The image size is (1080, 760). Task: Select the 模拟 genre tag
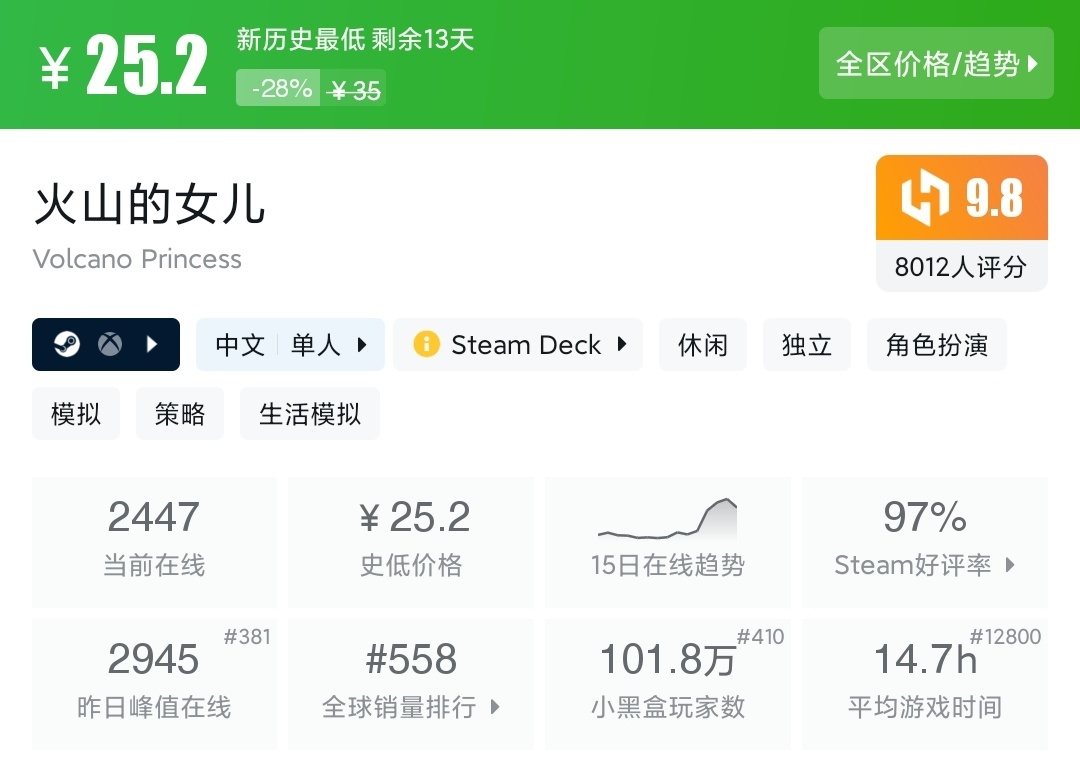pos(76,414)
